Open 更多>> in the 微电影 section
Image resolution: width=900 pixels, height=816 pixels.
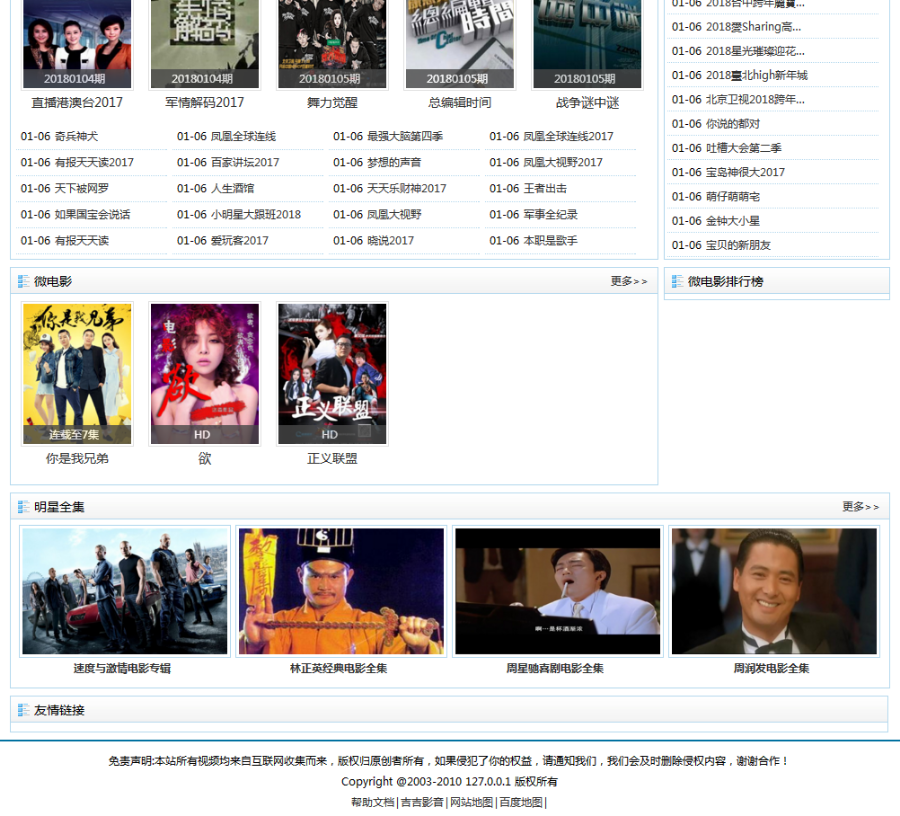coord(629,282)
